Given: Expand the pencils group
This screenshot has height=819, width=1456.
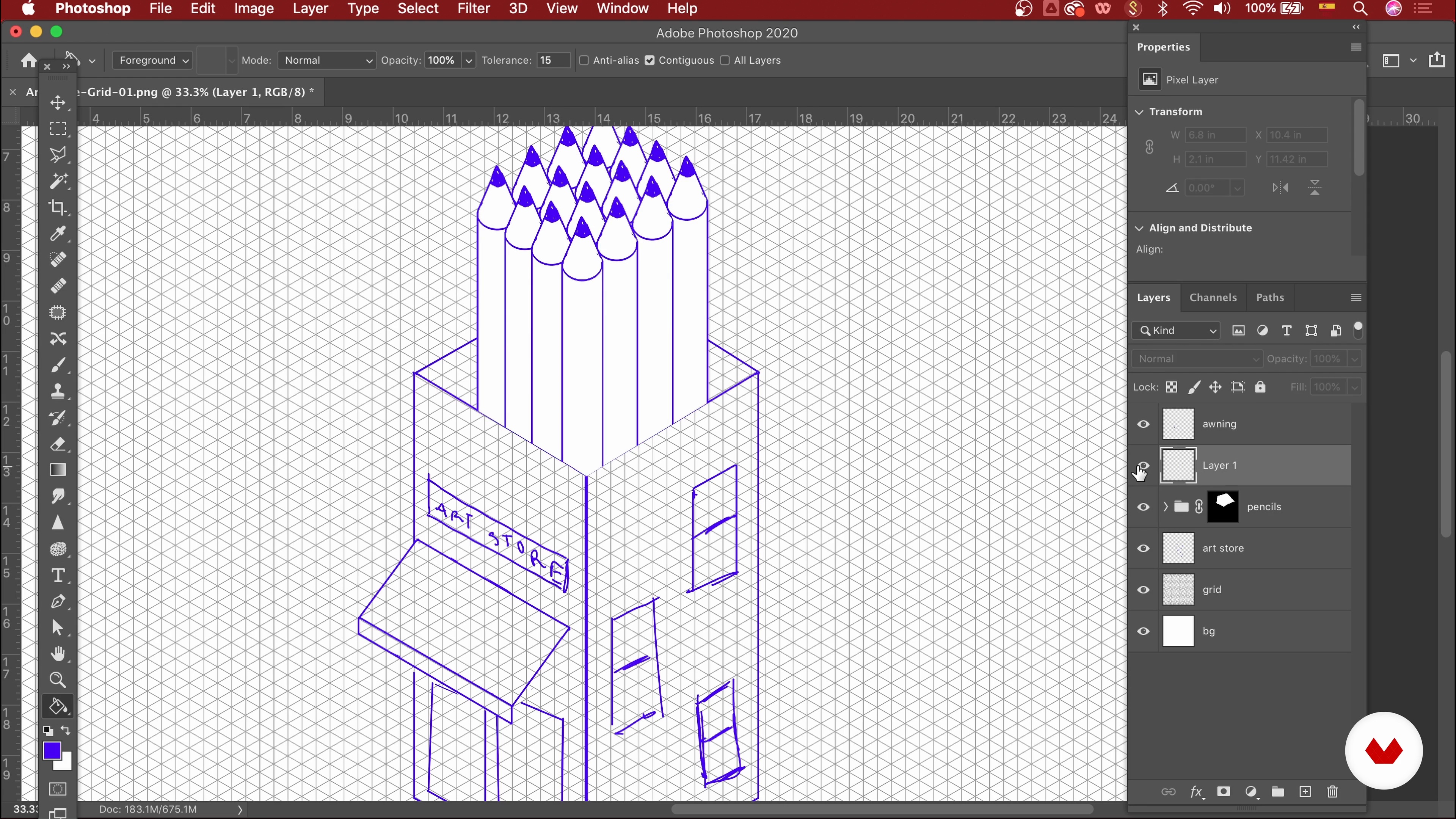Looking at the screenshot, I should pyautogui.click(x=1165, y=507).
